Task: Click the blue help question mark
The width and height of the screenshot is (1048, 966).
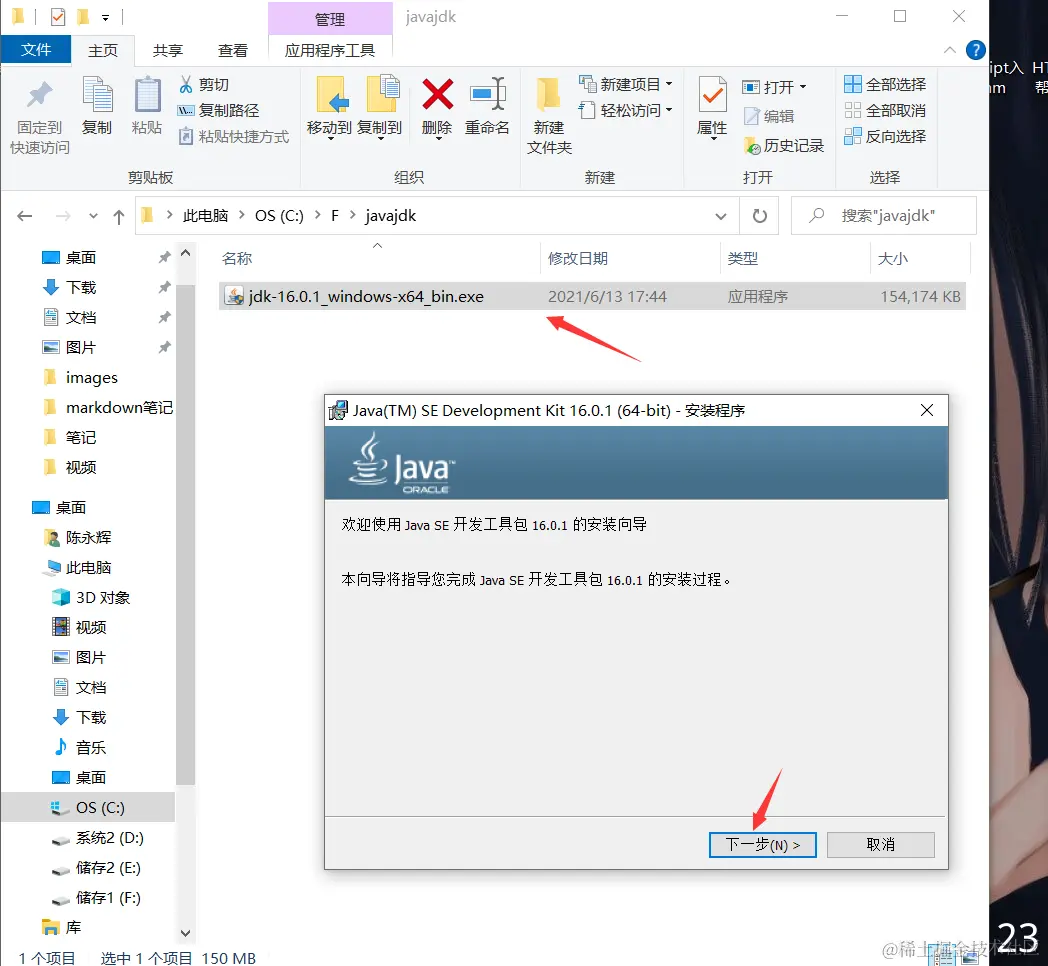Action: (976, 50)
